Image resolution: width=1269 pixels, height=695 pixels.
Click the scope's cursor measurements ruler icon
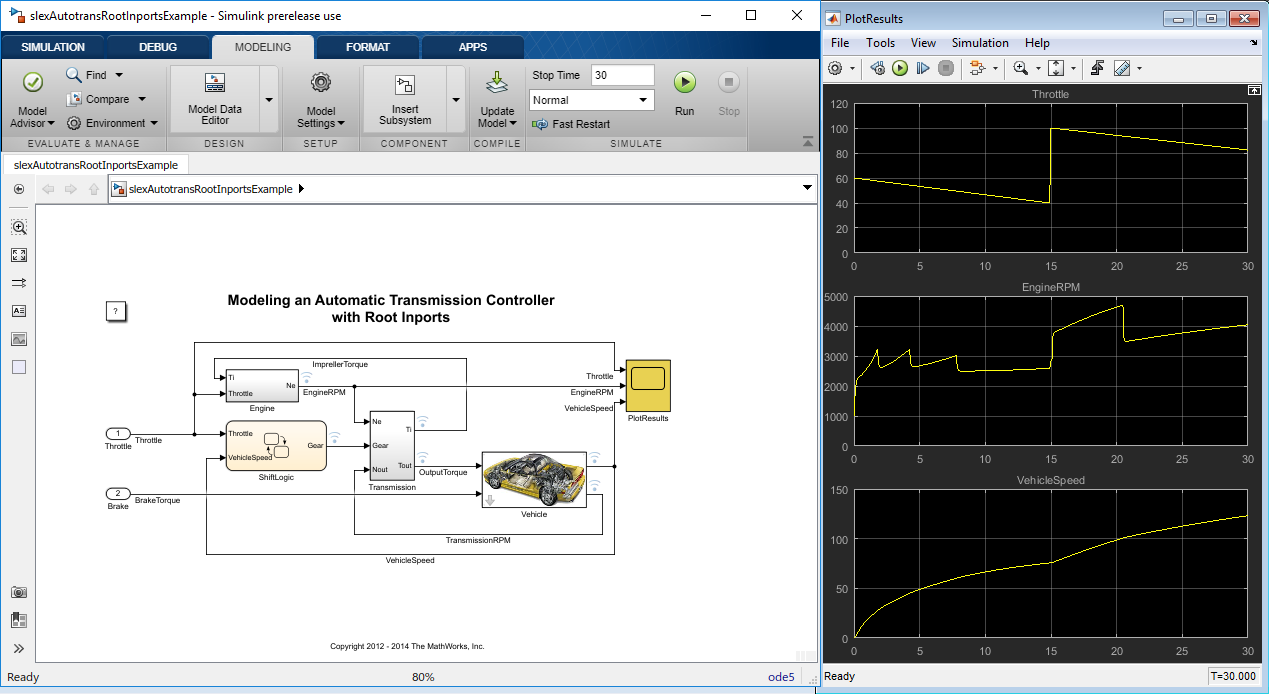(1122, 68)
